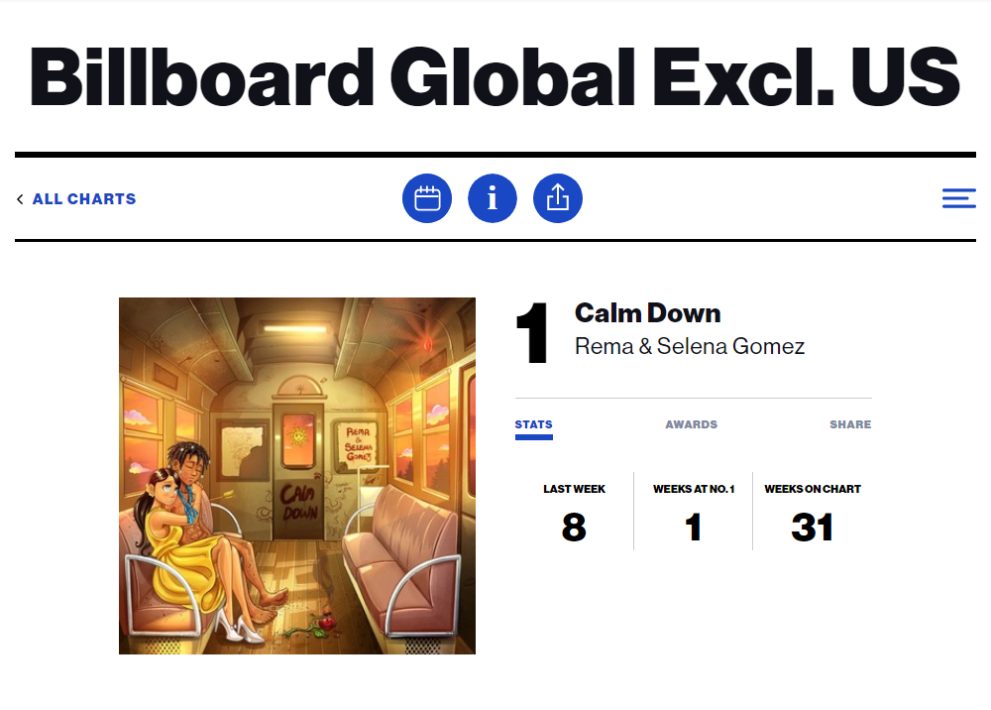
Task: Open the calendar date picker icon
Action: 427,198
